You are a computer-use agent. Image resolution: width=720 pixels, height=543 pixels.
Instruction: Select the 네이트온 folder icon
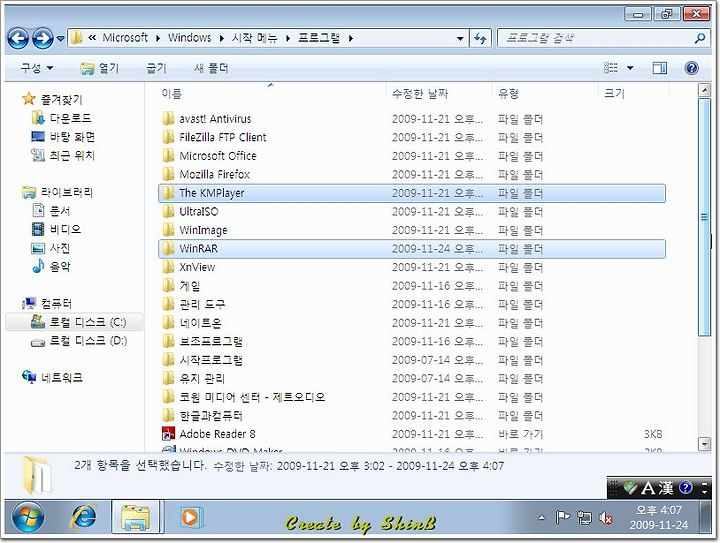pos(168,323)
